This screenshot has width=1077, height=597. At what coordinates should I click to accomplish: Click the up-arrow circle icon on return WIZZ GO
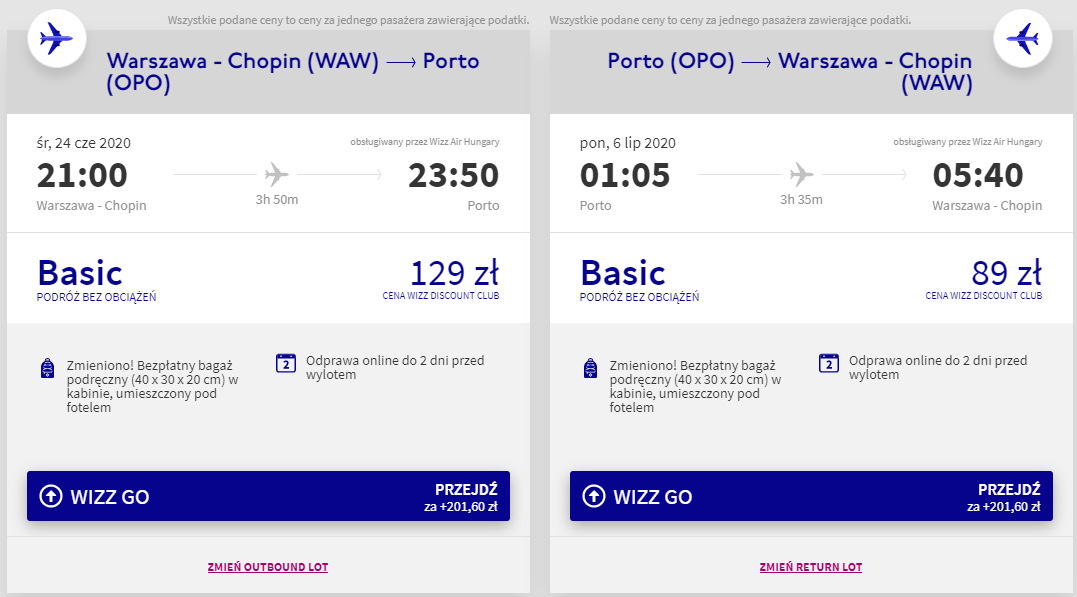pyautogui.click(x=593, y=496)
